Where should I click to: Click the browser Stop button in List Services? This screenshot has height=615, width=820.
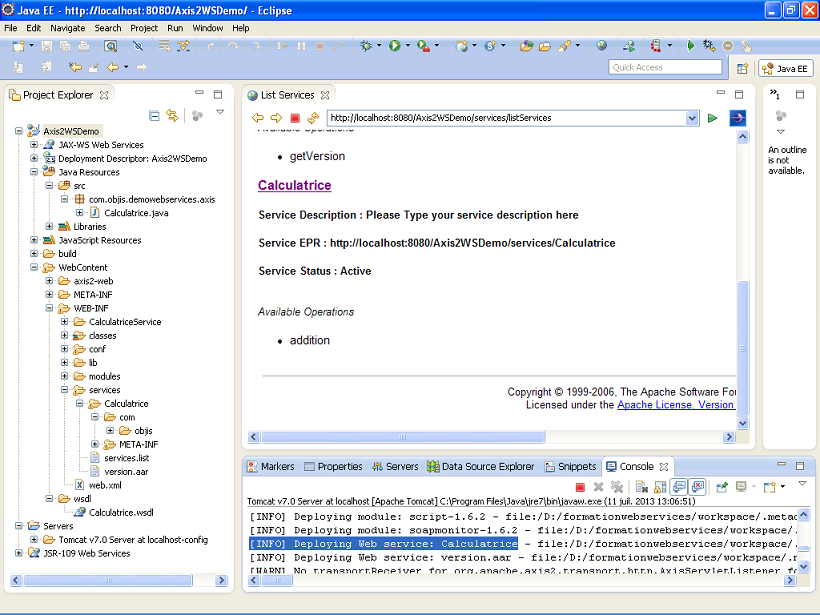(294, 118)
